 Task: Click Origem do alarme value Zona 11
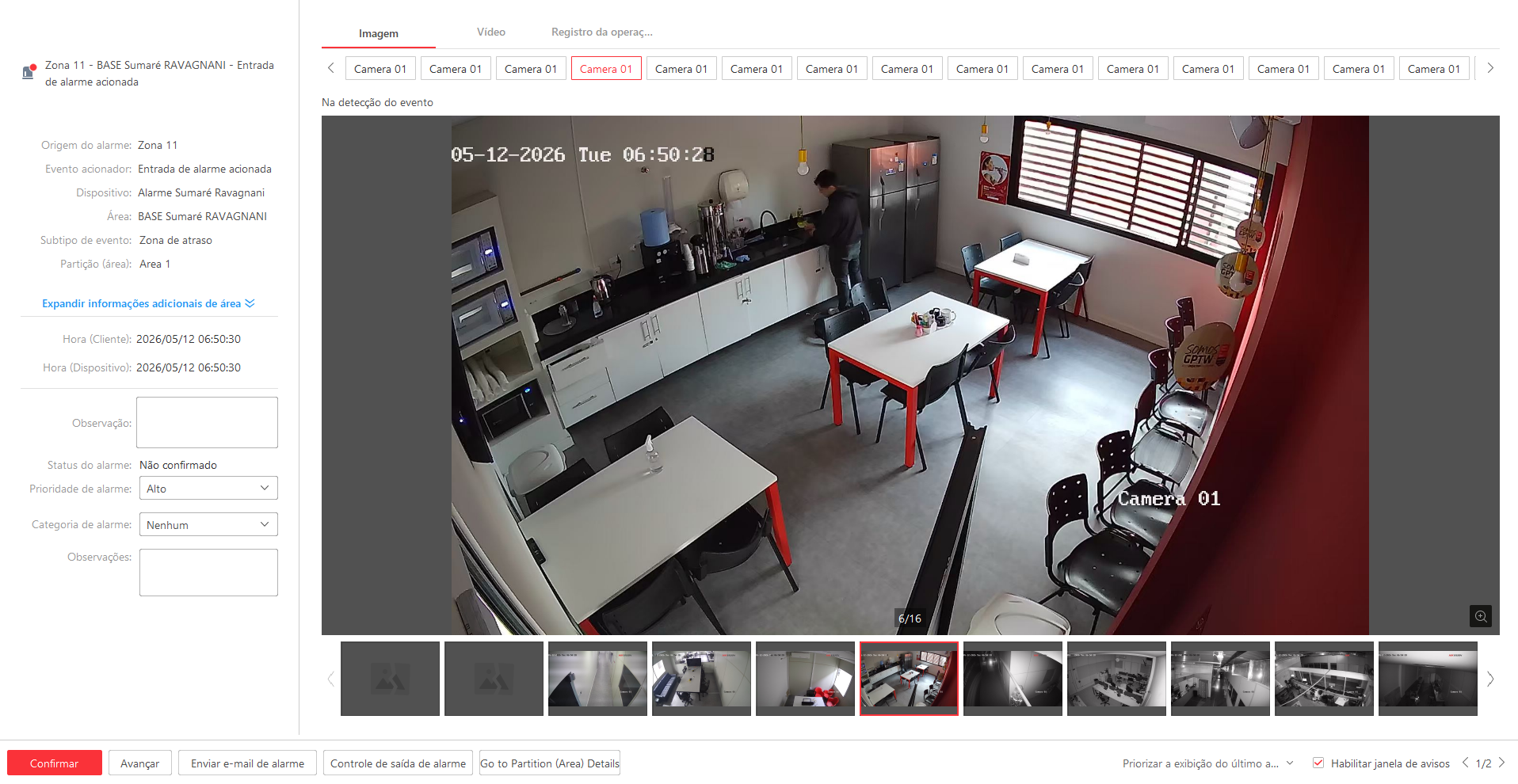click(x=158, y=145)
